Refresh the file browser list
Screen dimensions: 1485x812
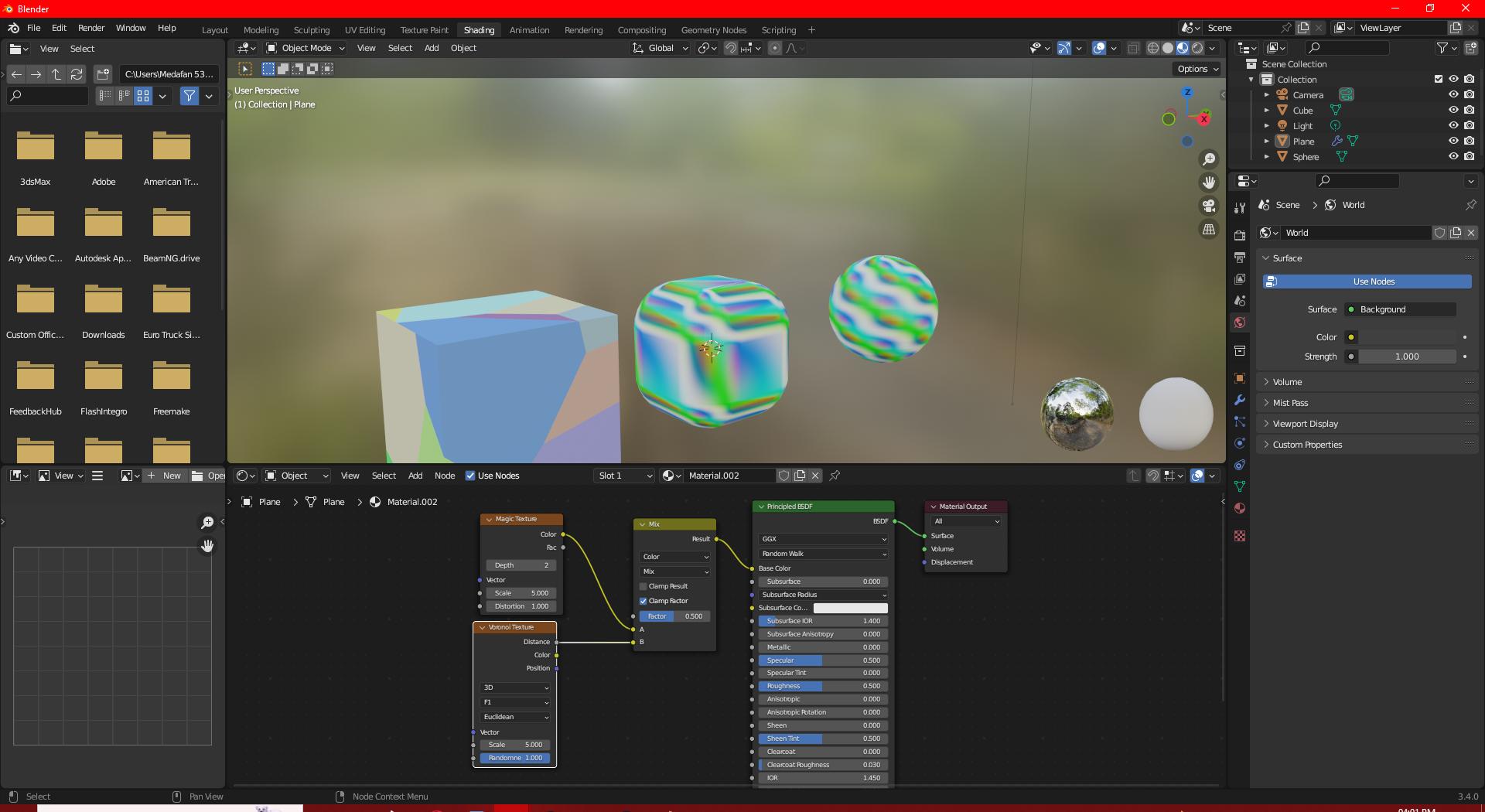[x=77, y=74]
